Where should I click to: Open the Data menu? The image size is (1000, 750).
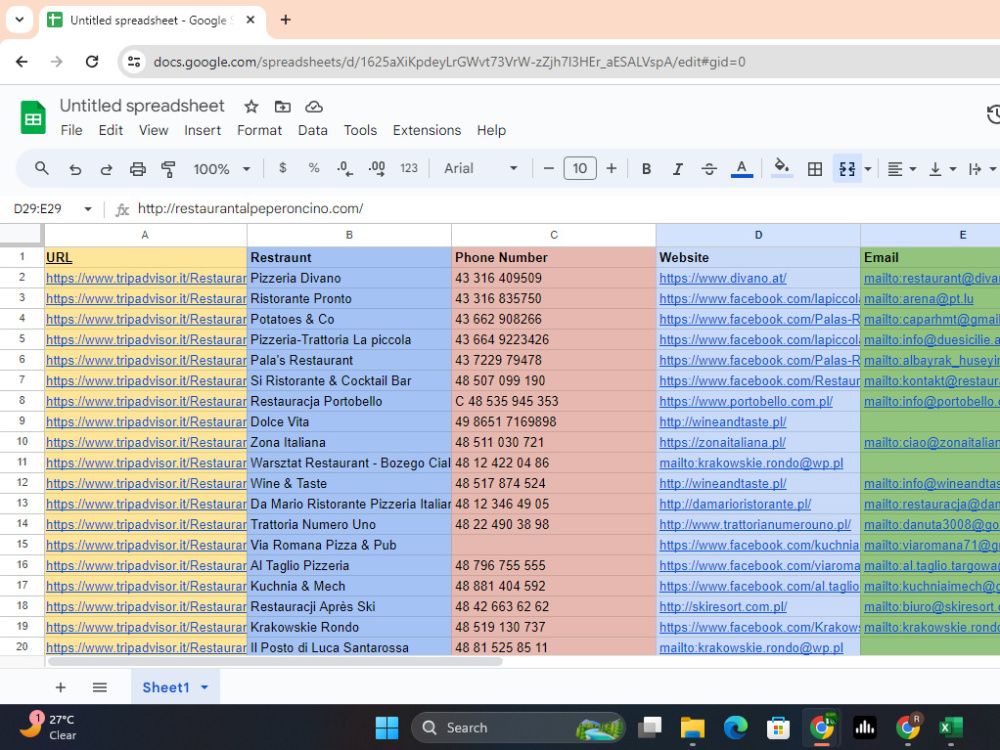tap(312, 130)
